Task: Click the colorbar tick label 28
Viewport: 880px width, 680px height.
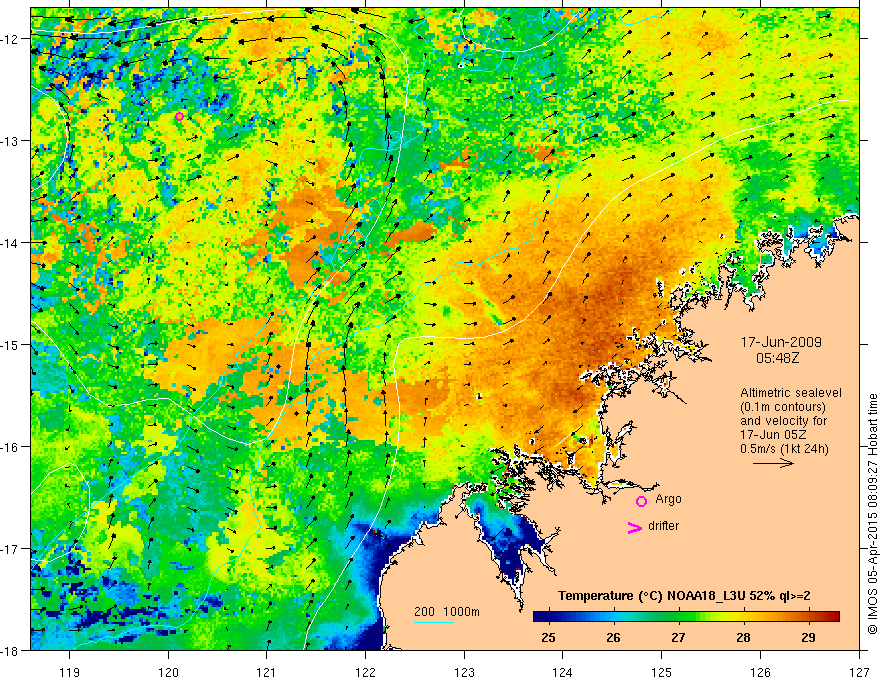Action: click(744, 637)
